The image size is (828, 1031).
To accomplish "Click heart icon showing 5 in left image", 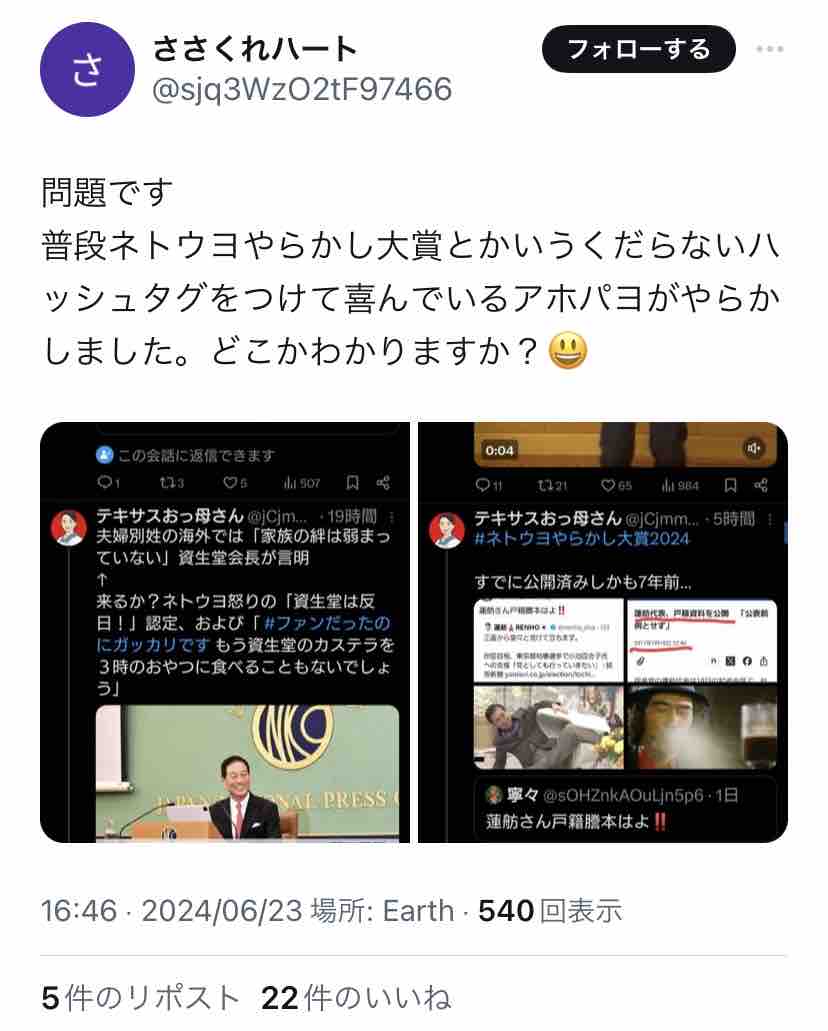I will [x=230, y=483].
